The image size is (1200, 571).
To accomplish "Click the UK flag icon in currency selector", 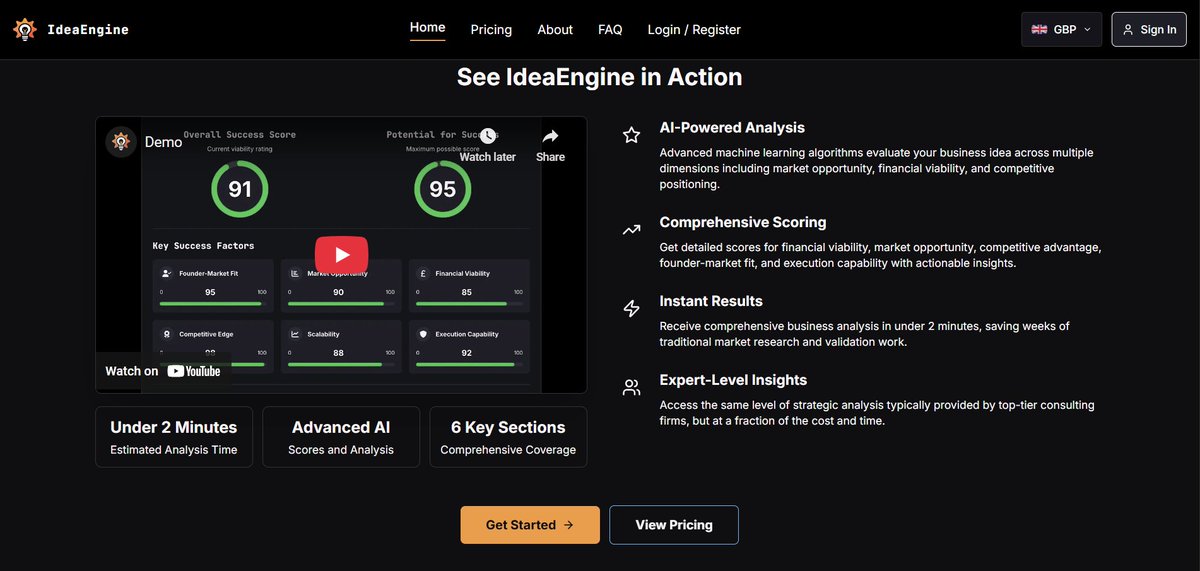I will tap(1039, 30).
